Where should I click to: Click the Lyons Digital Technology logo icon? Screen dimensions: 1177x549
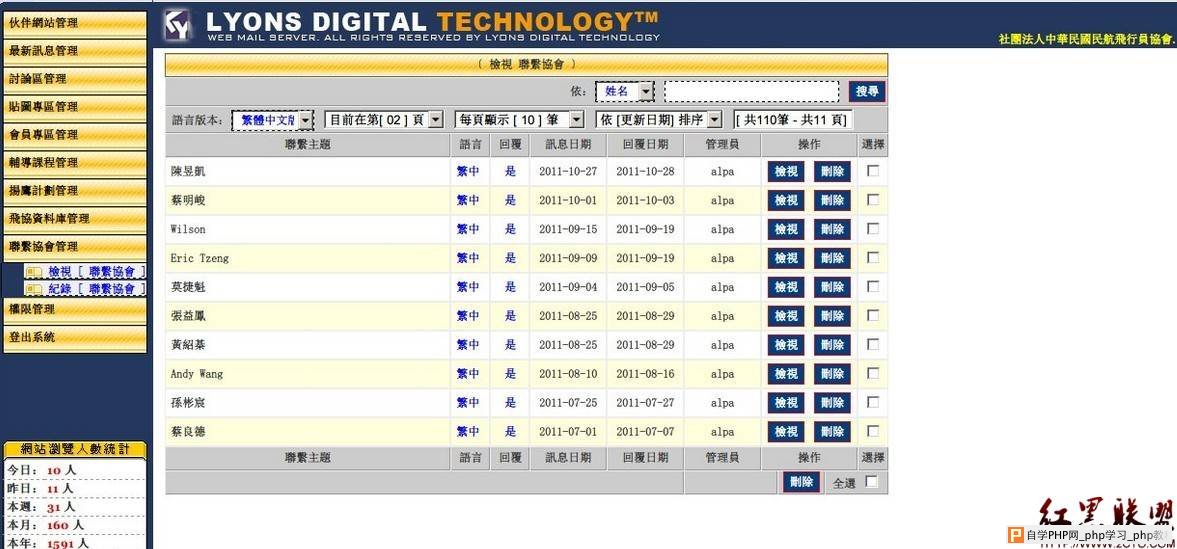179,25
